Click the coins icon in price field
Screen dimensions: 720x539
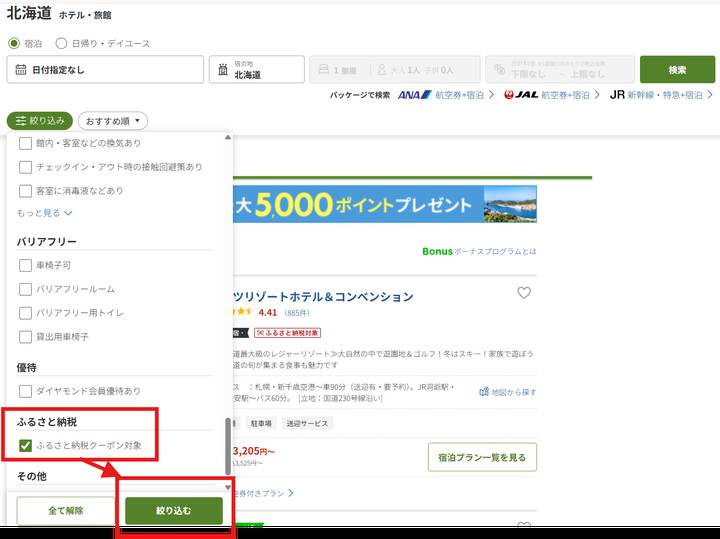500,70
